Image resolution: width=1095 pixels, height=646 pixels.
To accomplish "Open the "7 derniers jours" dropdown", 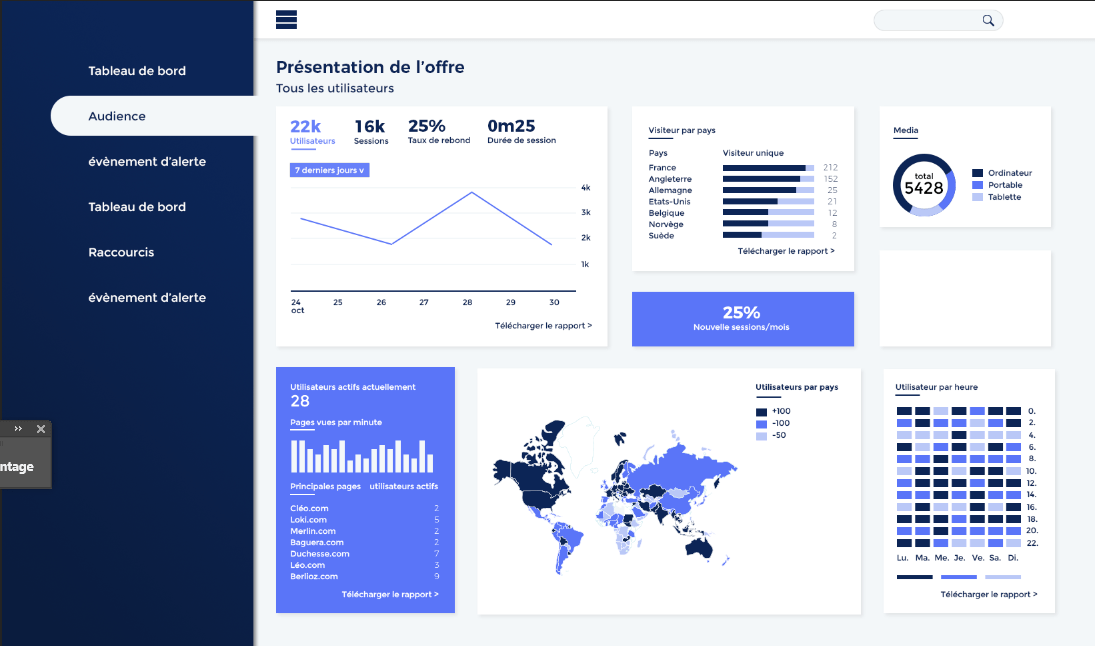I will click(x=329, y=170).
